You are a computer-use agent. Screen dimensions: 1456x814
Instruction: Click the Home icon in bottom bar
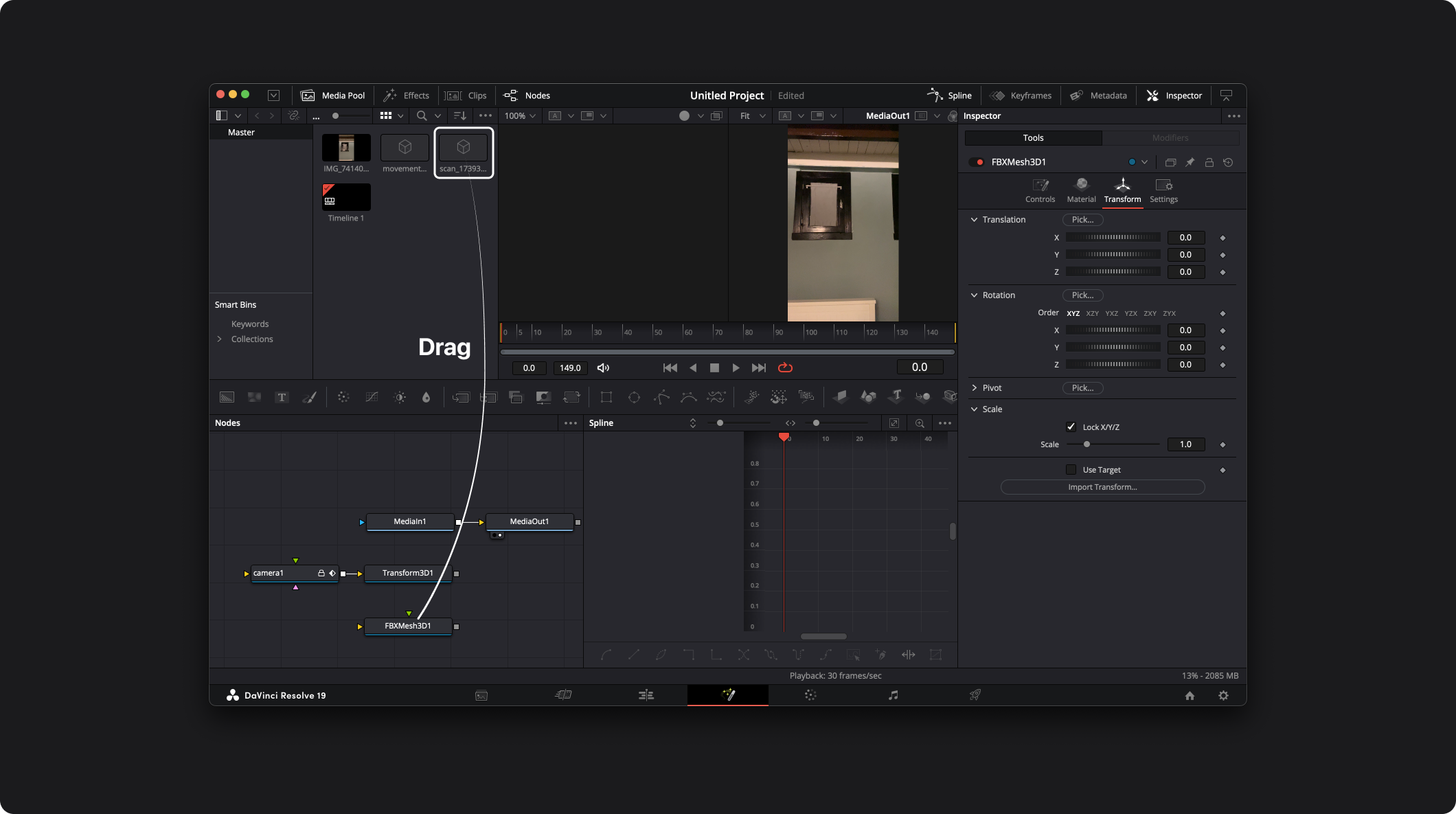point(1190,695)
